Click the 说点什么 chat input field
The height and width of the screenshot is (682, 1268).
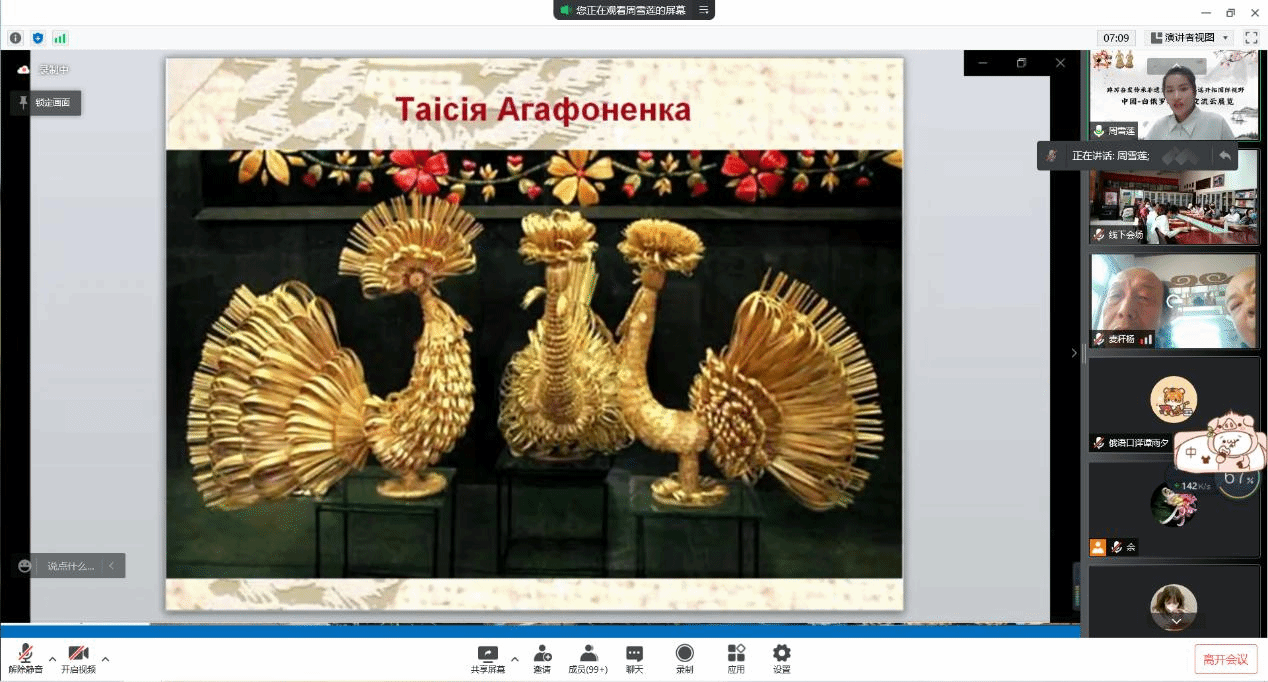point(70,566)
